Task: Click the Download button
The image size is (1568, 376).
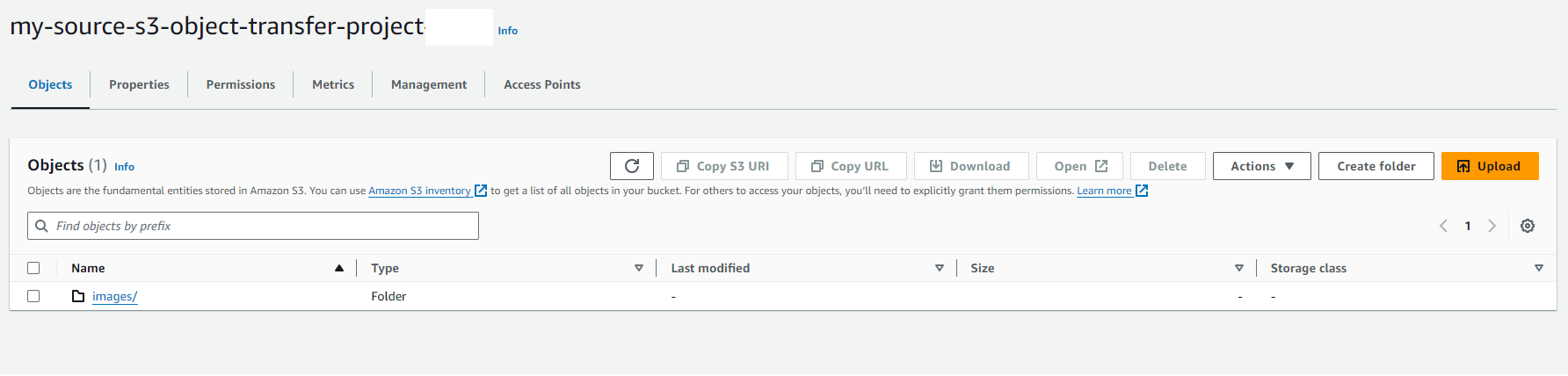Action: [971, 166]
